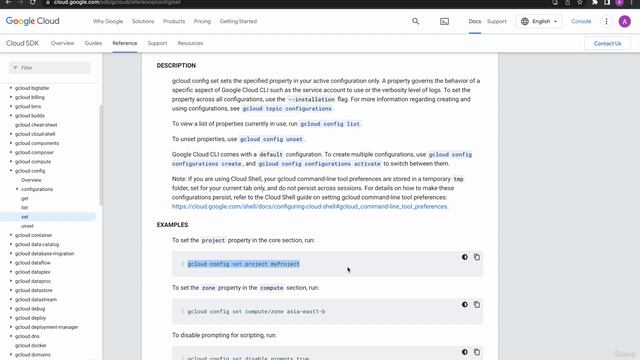Image resolution: width=640 pixels, height=360 pixels.
Task: Expand gcloud billing tree node
Action: pos(11,97)
